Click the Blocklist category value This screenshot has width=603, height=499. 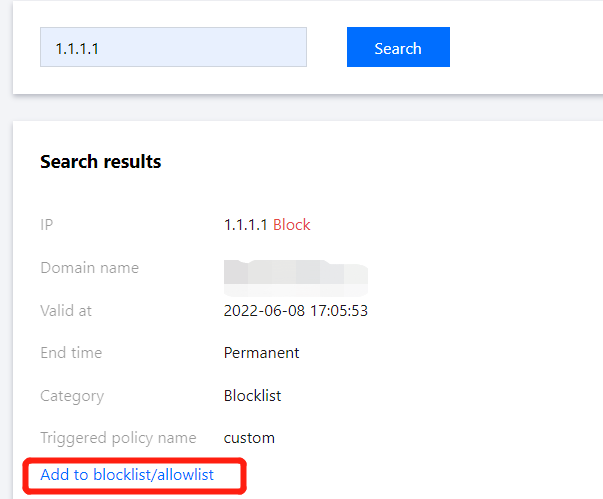[252, 396]
